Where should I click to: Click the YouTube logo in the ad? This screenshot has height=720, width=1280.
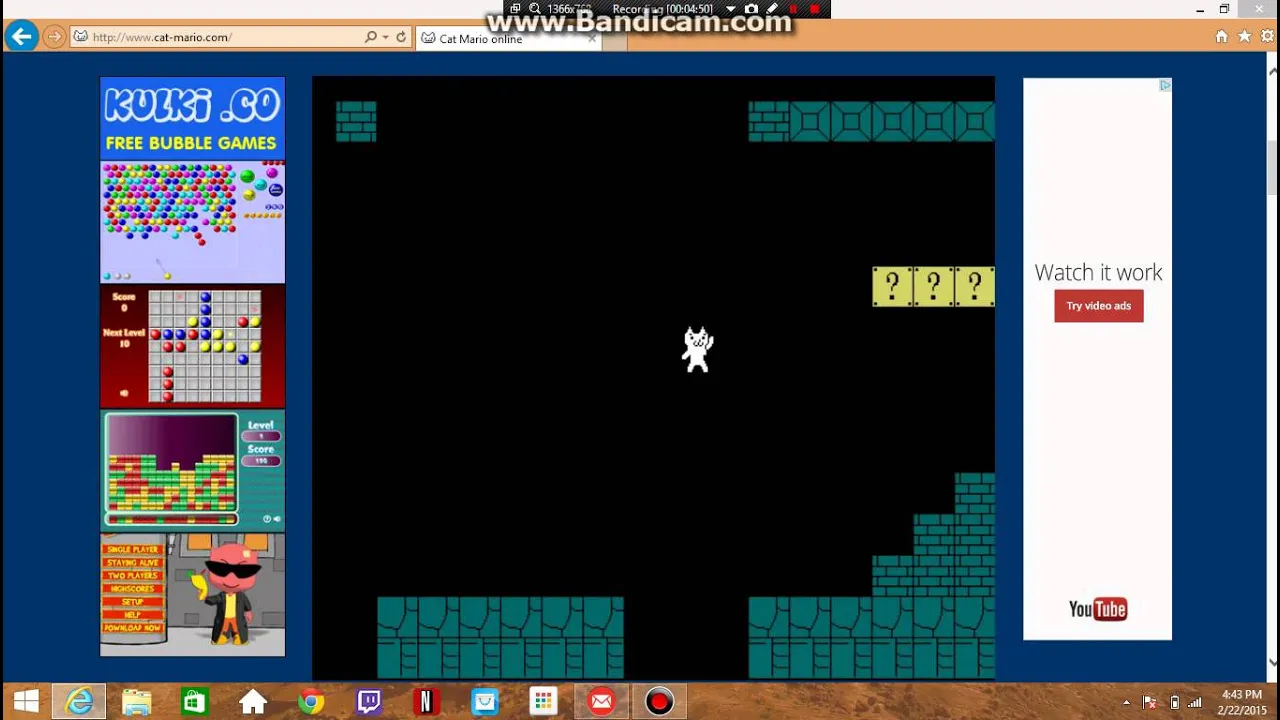pyautogui.click(x=1097, y=609)
